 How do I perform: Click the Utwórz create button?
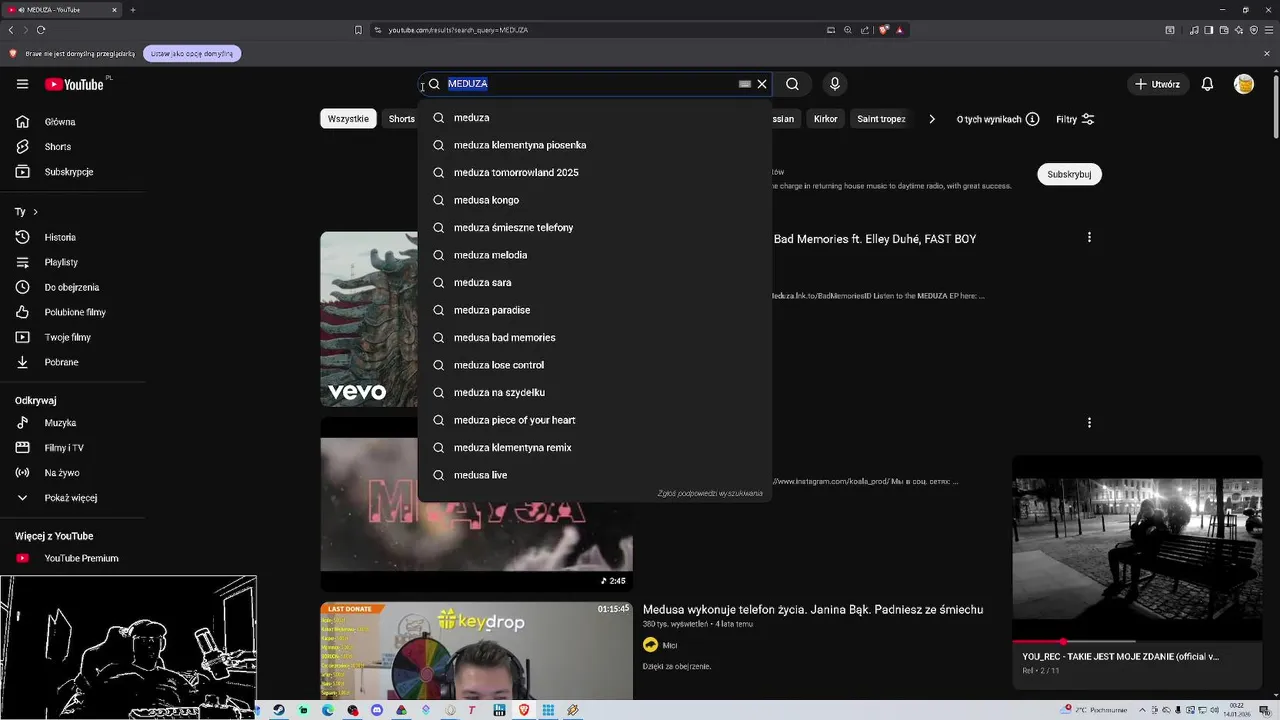click(x=1158, y=84)
